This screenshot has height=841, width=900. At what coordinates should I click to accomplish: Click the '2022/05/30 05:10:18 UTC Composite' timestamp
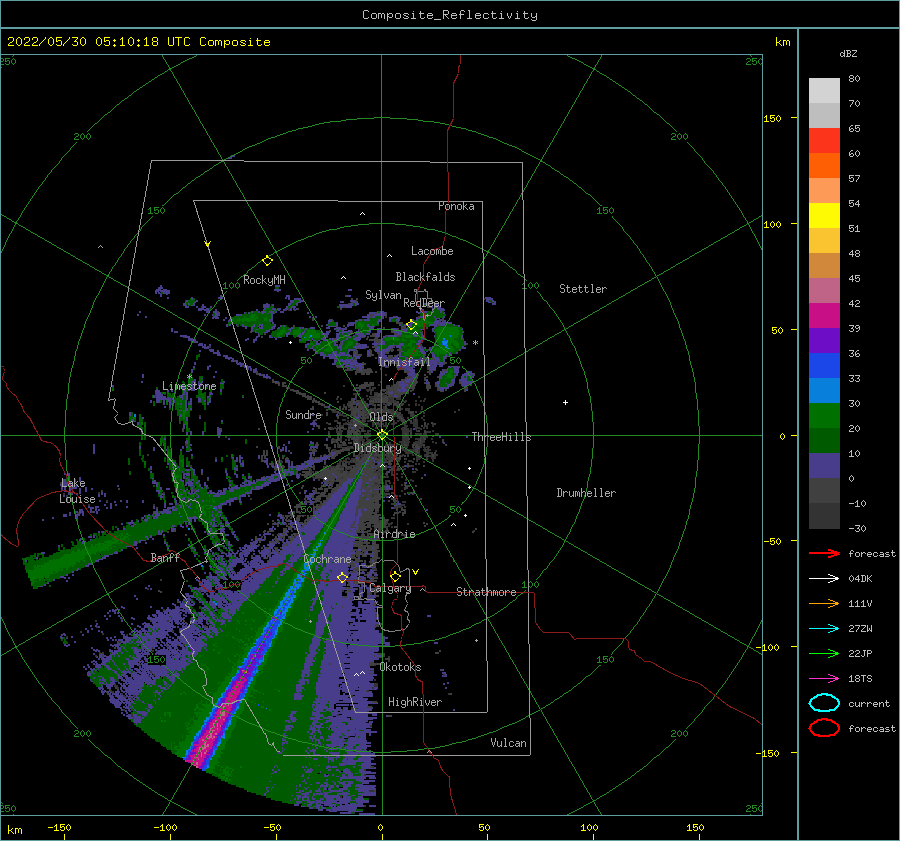(138, 42)
